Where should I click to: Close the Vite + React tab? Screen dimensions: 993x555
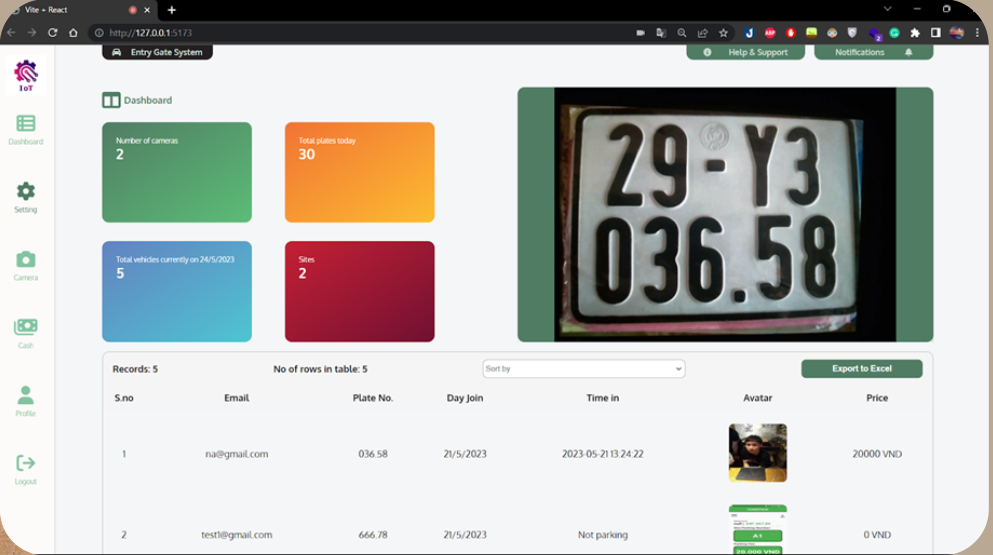click(147, 10)
